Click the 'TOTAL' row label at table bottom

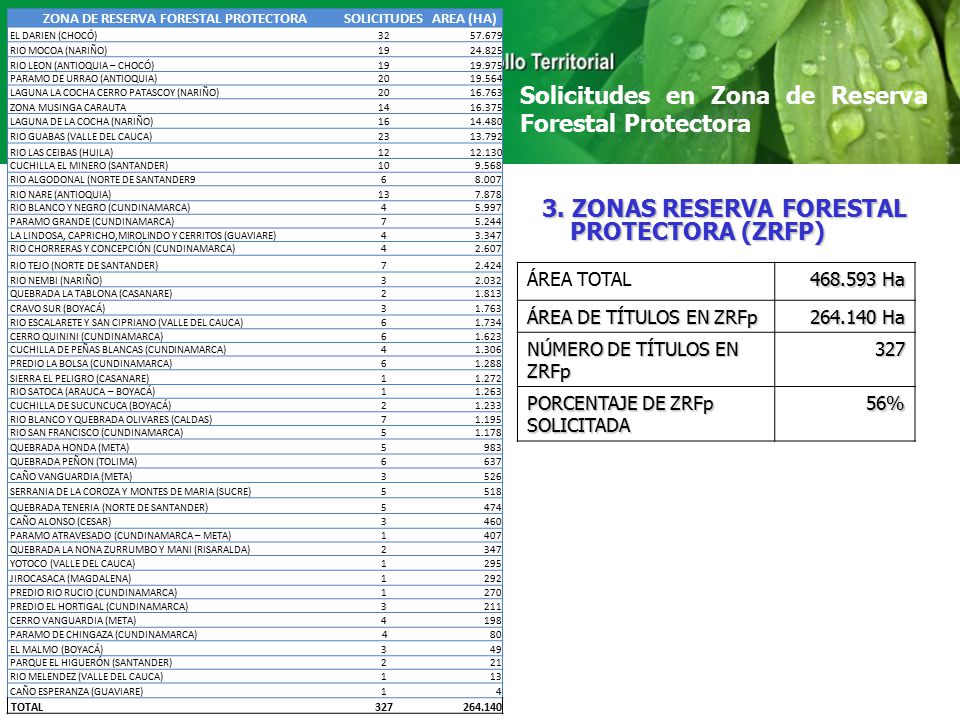coord(27,707)
